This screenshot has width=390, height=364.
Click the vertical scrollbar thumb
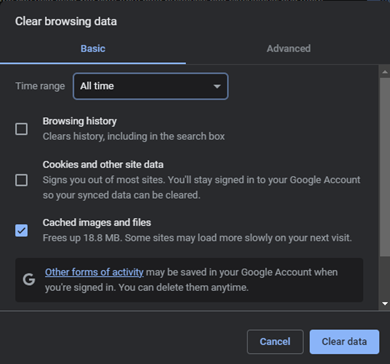click(x=385, y=167)
